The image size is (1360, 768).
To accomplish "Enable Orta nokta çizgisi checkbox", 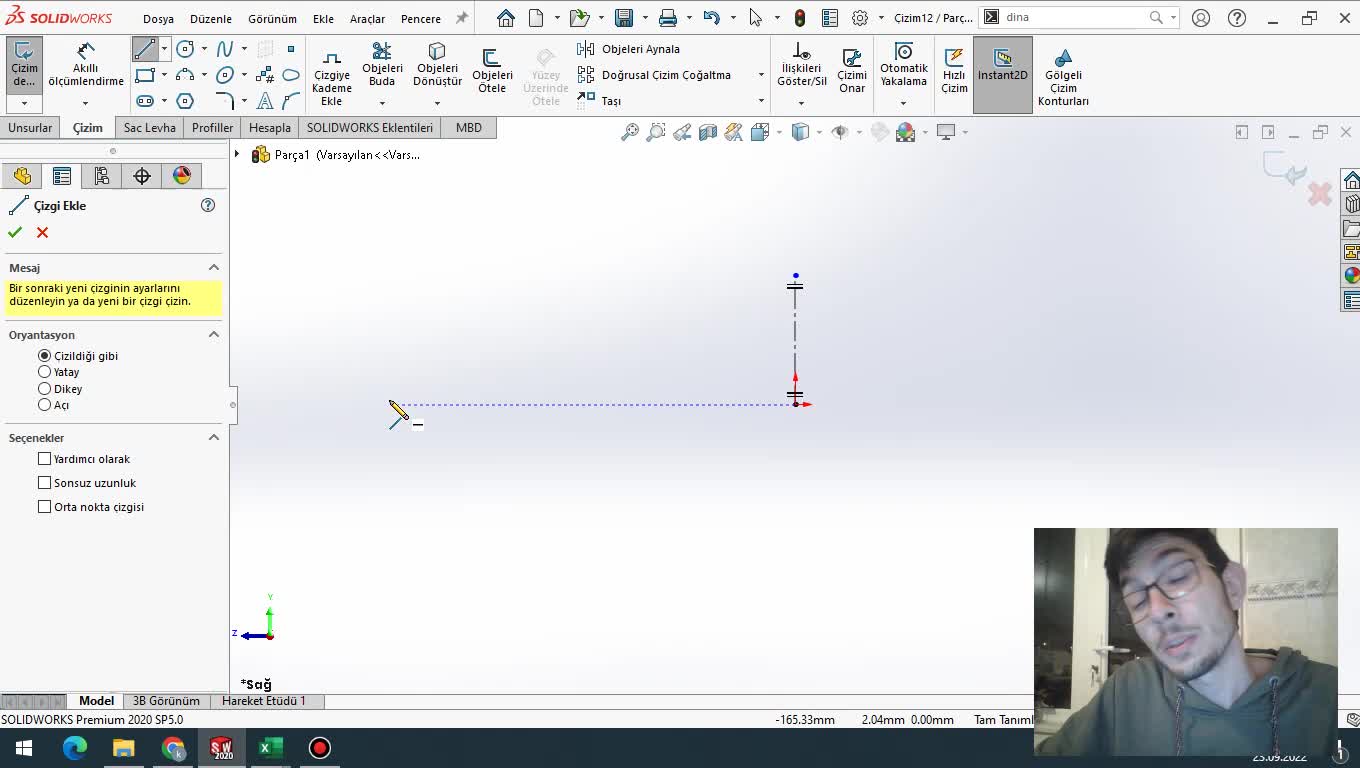I will pos(44,507).
